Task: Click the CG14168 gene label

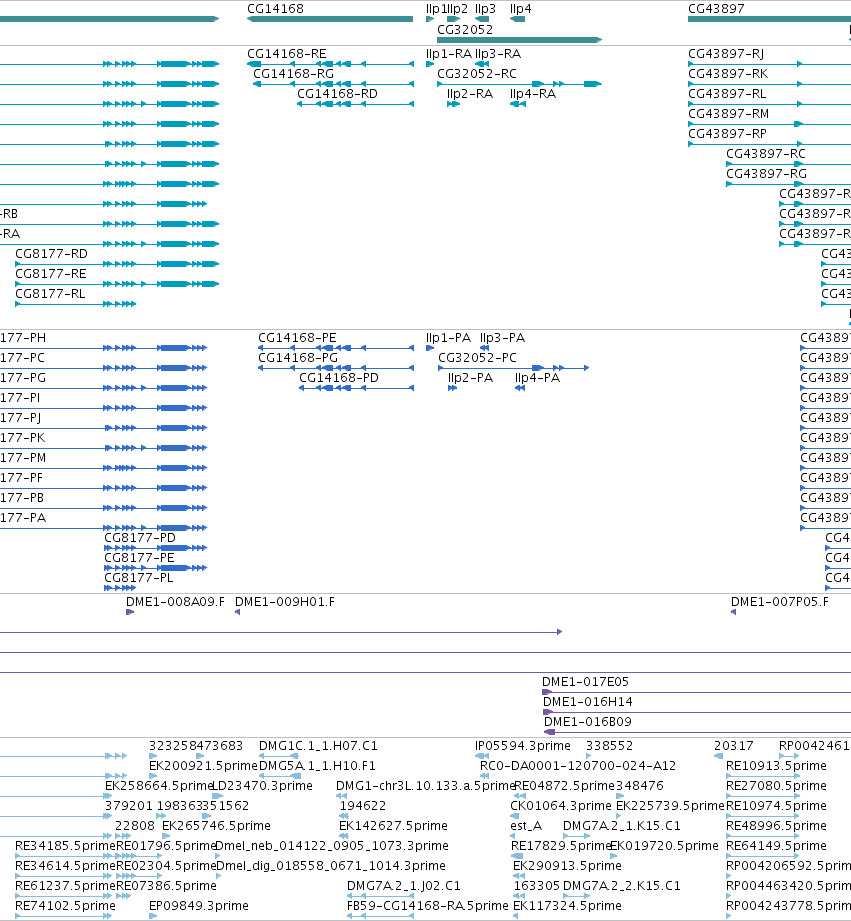Action: point(275,9)
